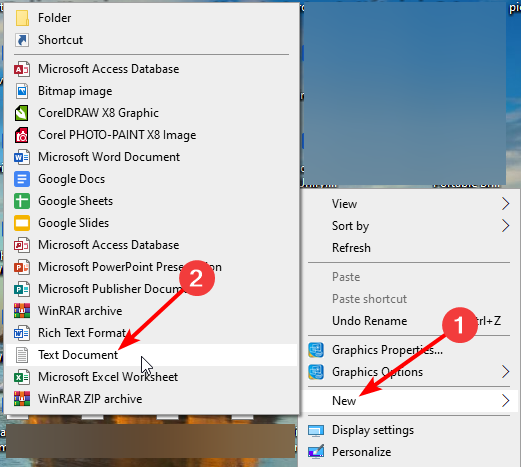Click the Folder icon in New submenu
This screenshot has width=521, height=467.
[22, 18]
